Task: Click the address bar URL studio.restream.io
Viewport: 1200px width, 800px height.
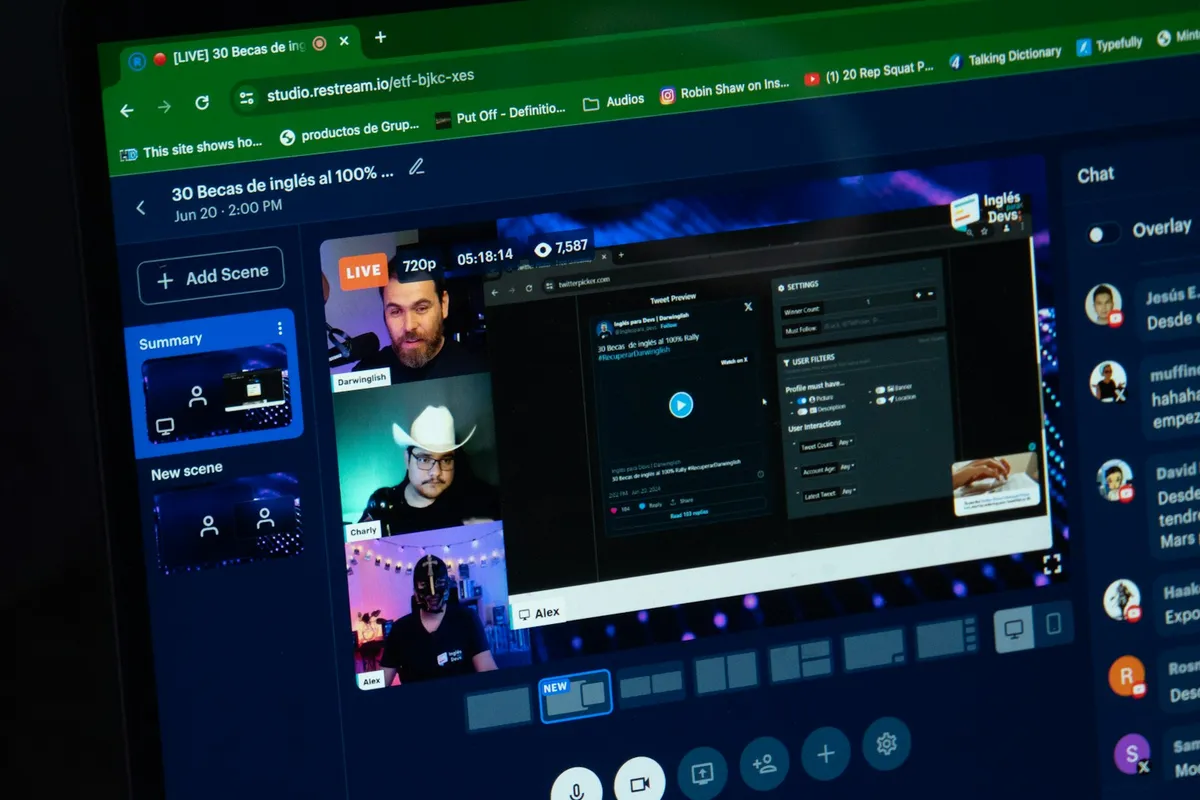Action: [x=370, y=86]
